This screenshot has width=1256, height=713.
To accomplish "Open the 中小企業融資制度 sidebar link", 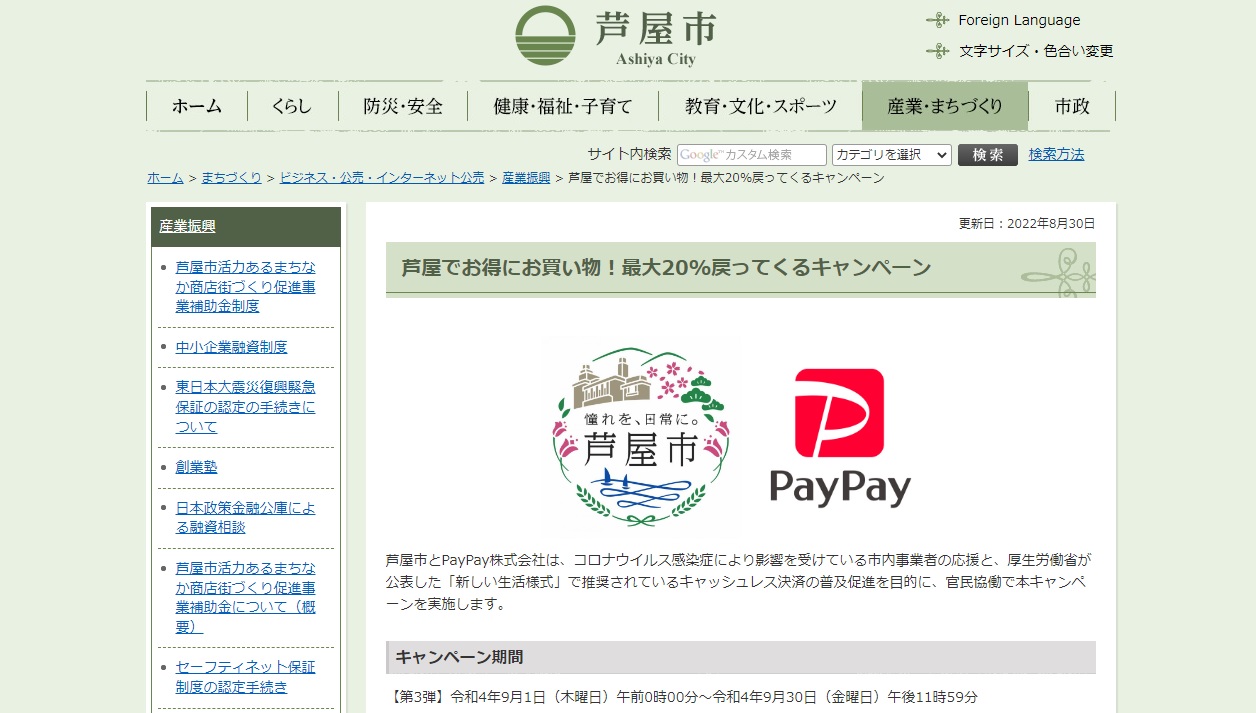I will tap(231, 347).
